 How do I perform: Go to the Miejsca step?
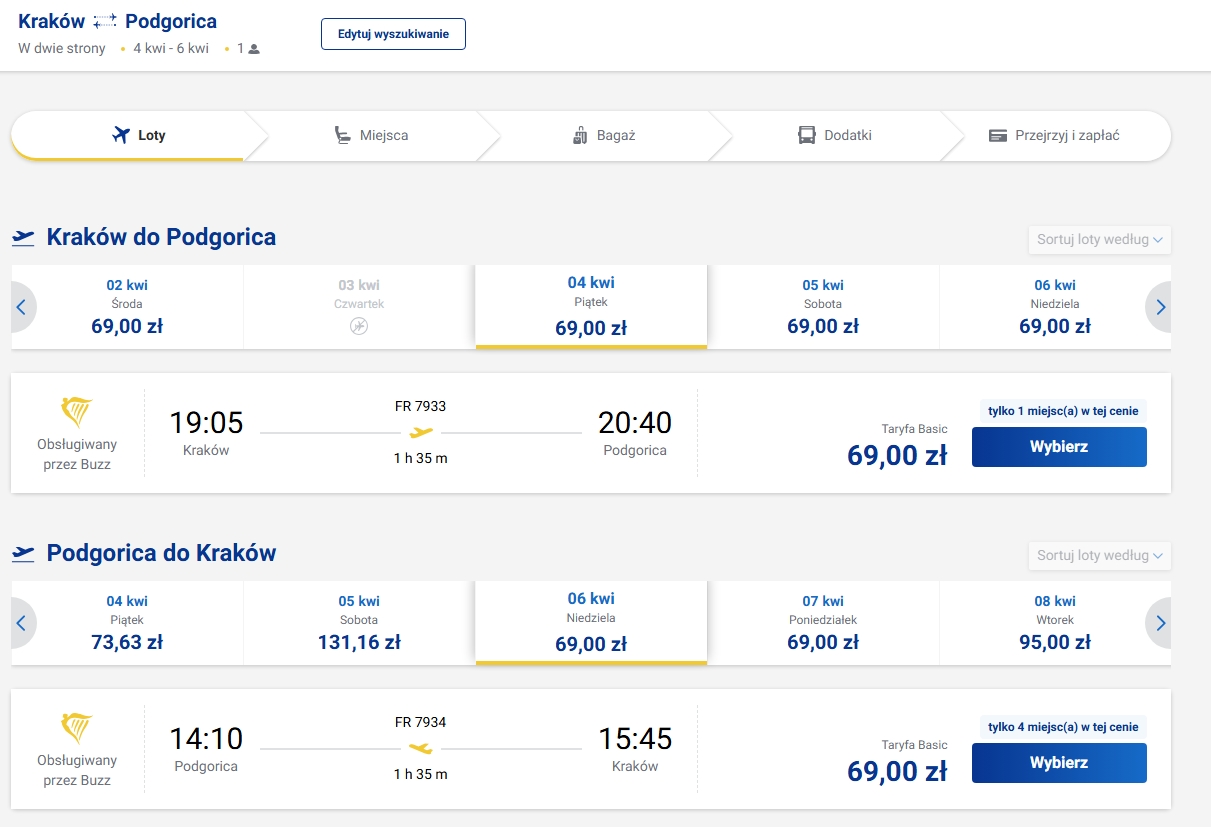(x=371, y=135)
